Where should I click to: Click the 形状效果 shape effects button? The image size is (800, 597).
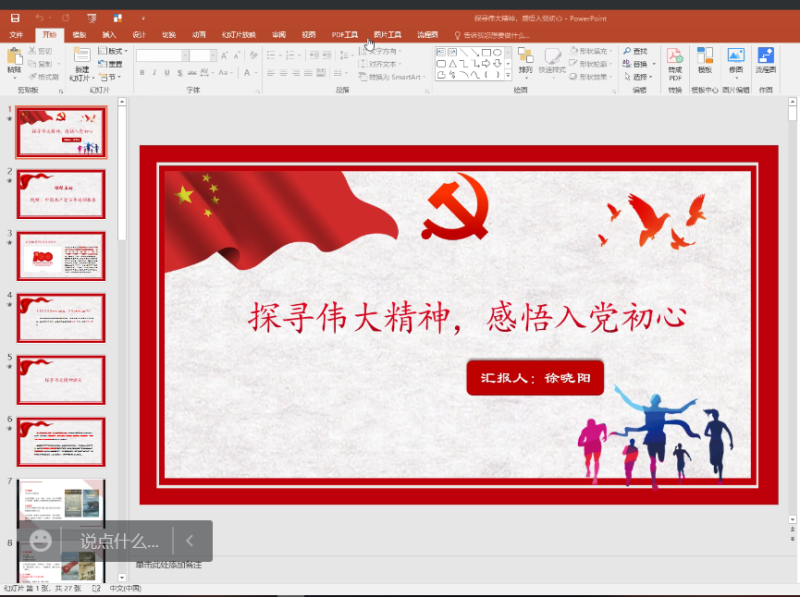pos(591,77)
